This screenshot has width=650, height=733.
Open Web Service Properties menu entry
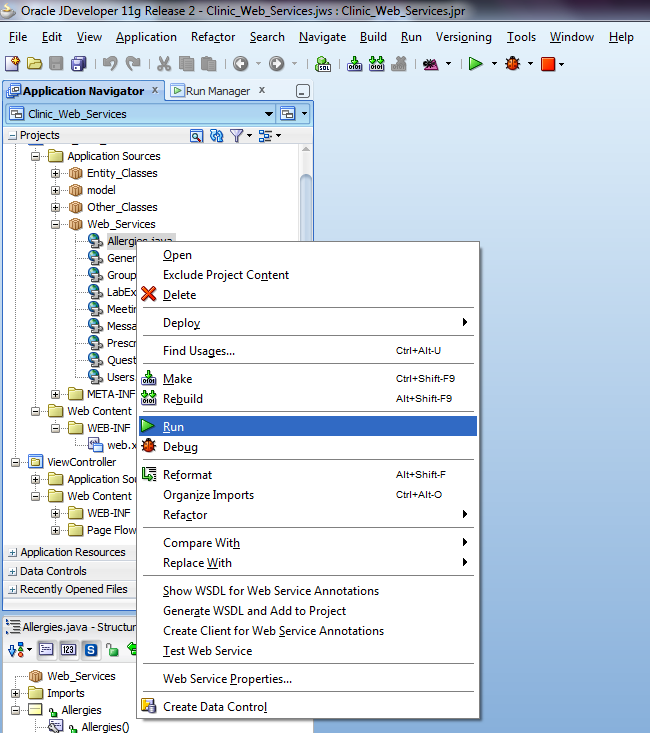[x=308, y=679]
